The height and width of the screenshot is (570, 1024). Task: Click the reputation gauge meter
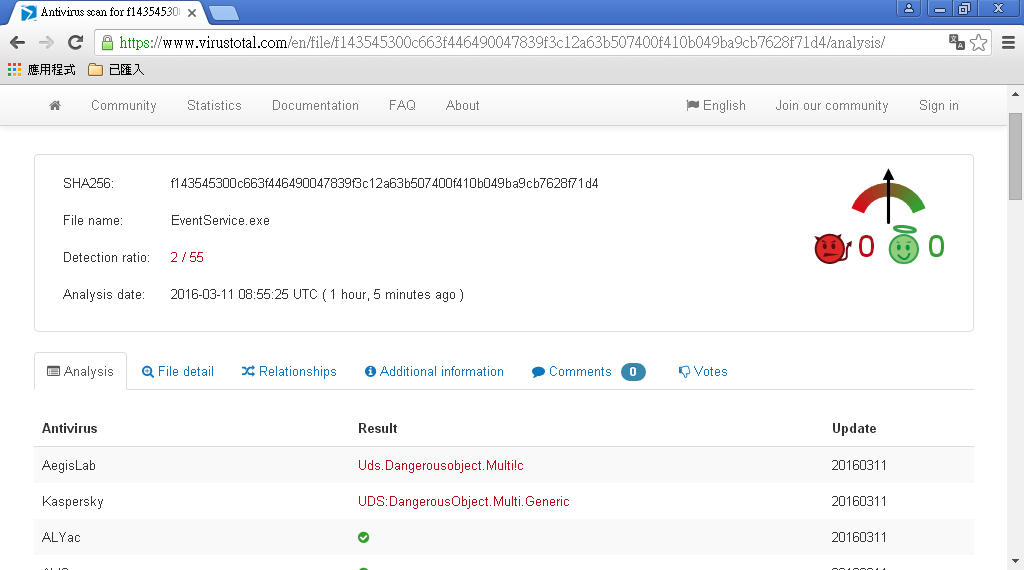(888, 197)
